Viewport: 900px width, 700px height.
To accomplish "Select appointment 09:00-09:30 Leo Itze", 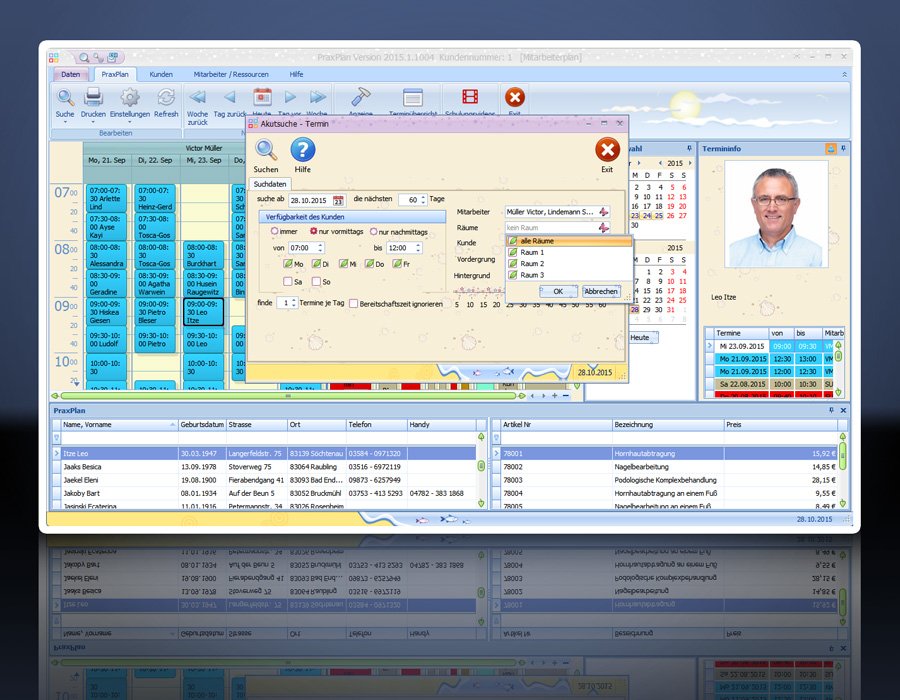I will point(203,312).
